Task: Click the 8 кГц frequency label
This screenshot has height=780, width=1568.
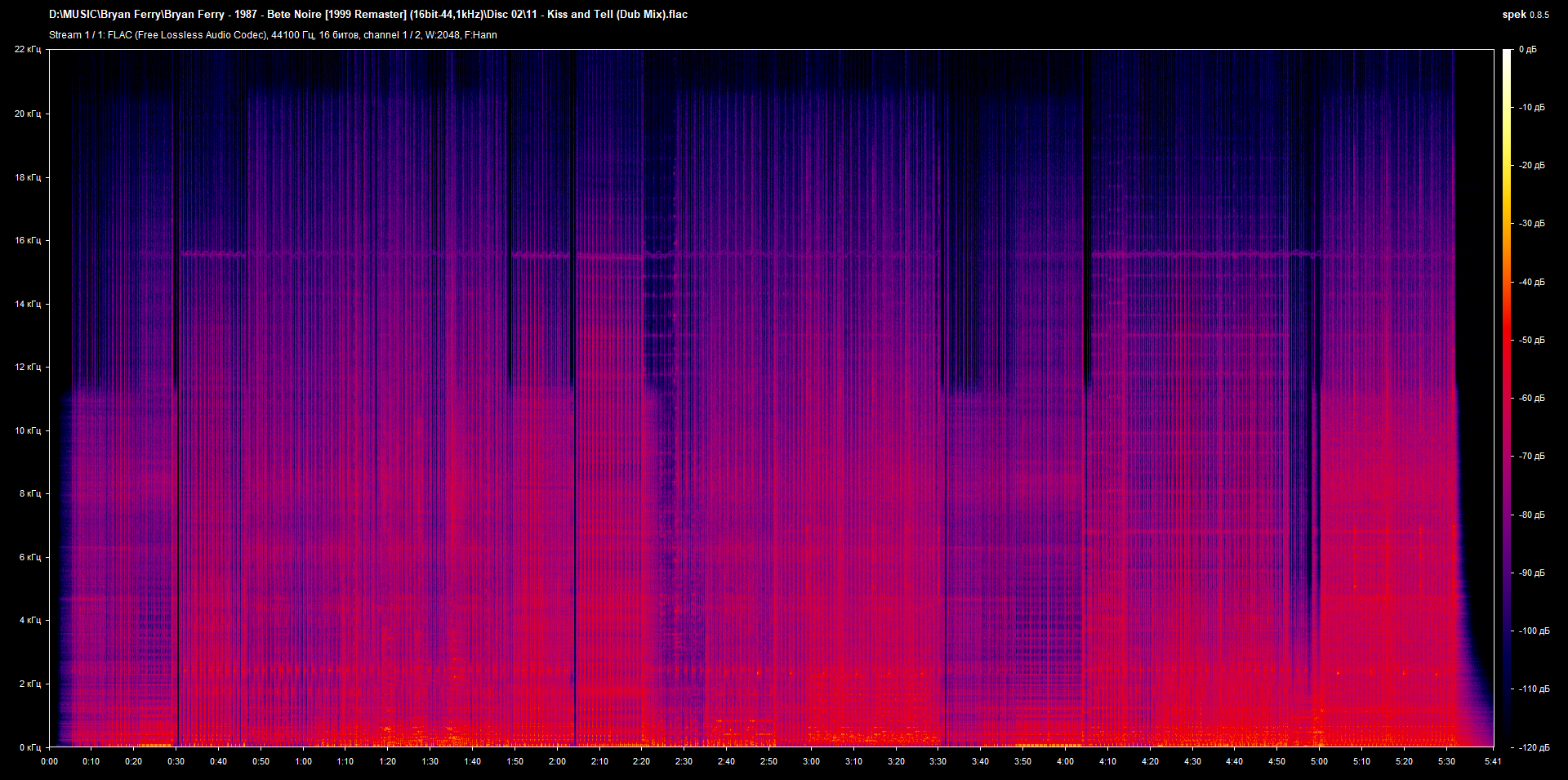Action: [30, 493]
